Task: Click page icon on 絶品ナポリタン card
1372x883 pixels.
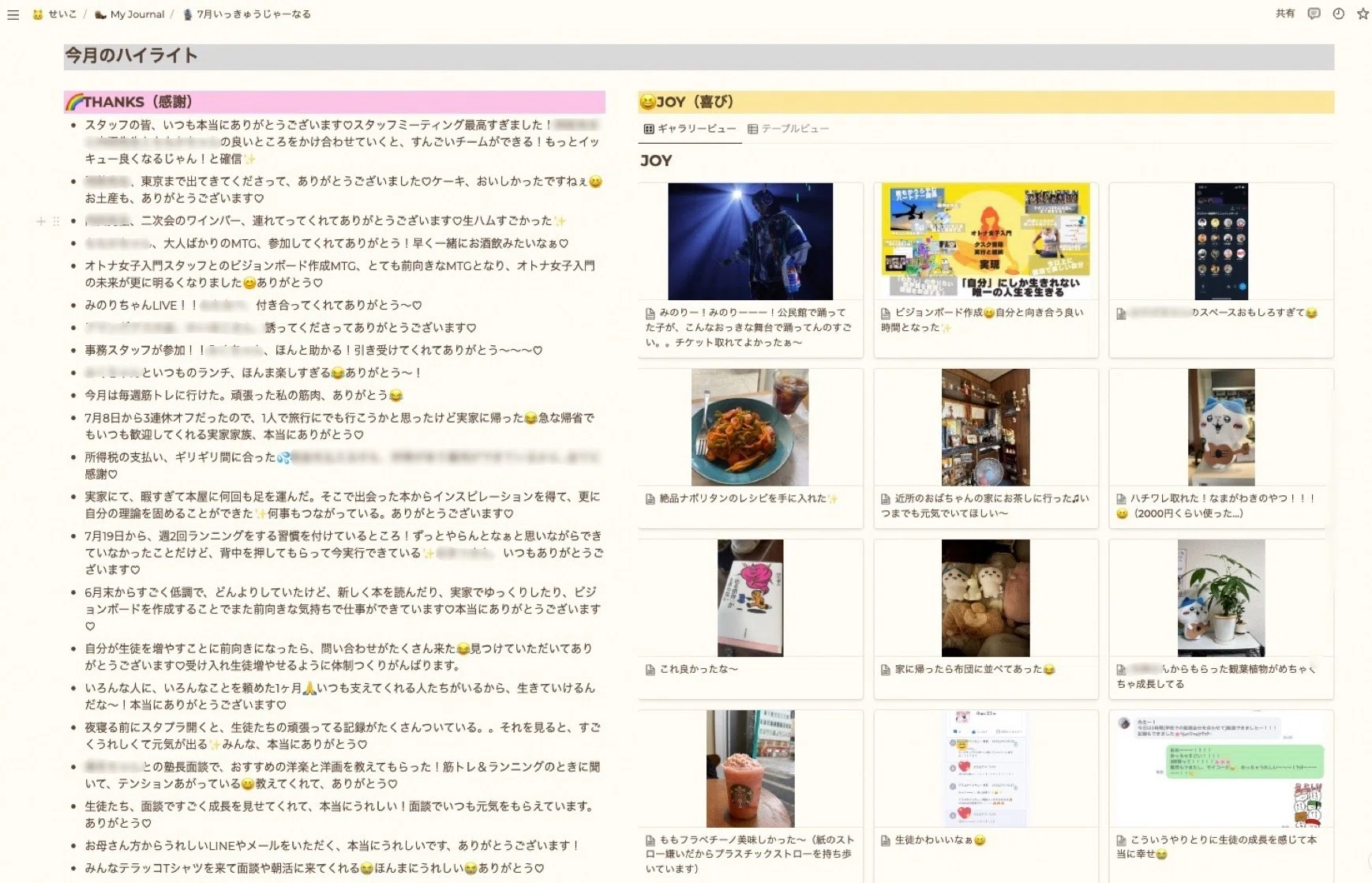Action: pyautogui.click(x=650, y=499)
